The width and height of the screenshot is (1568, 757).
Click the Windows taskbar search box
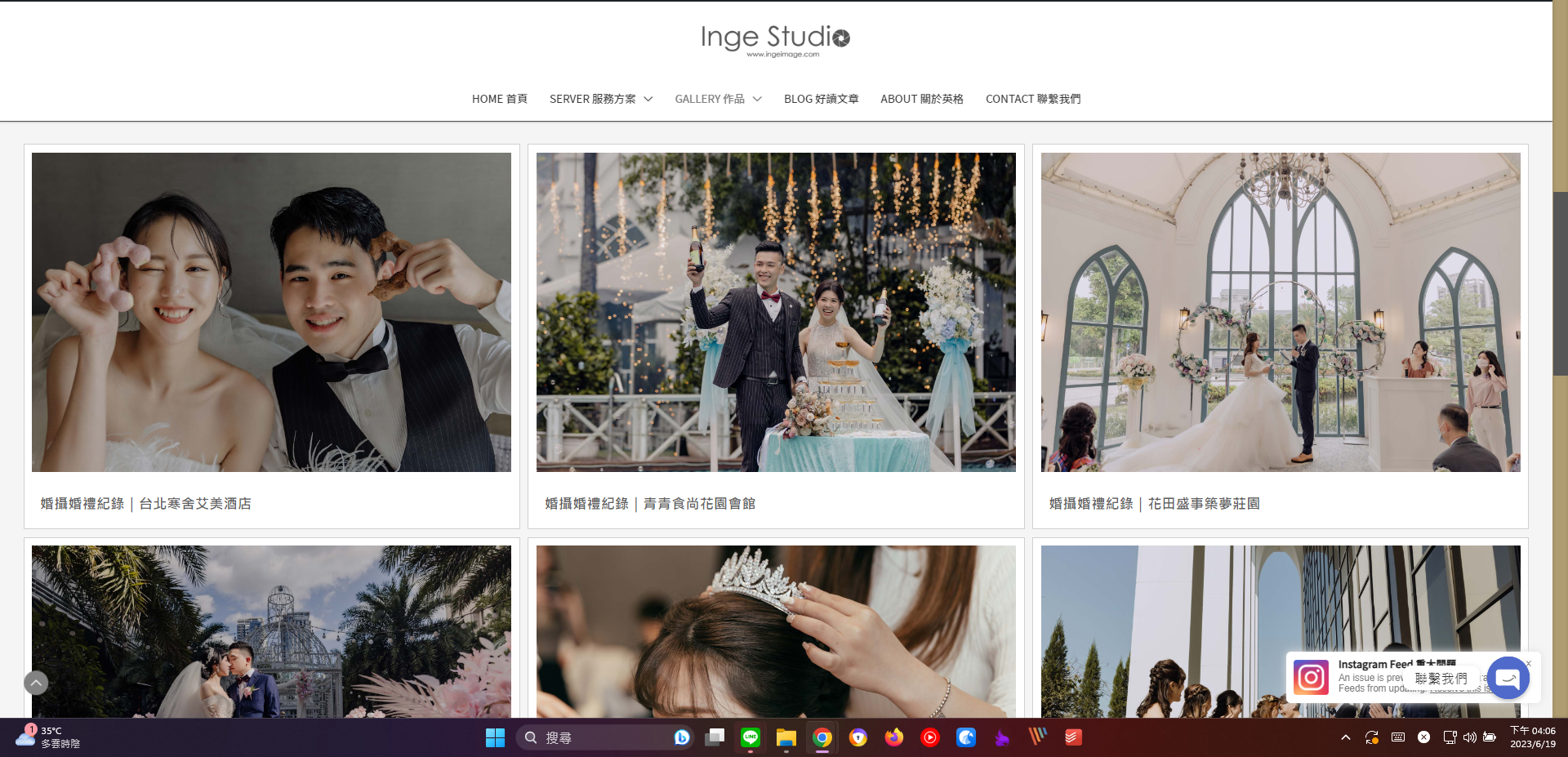coord(604,737)
